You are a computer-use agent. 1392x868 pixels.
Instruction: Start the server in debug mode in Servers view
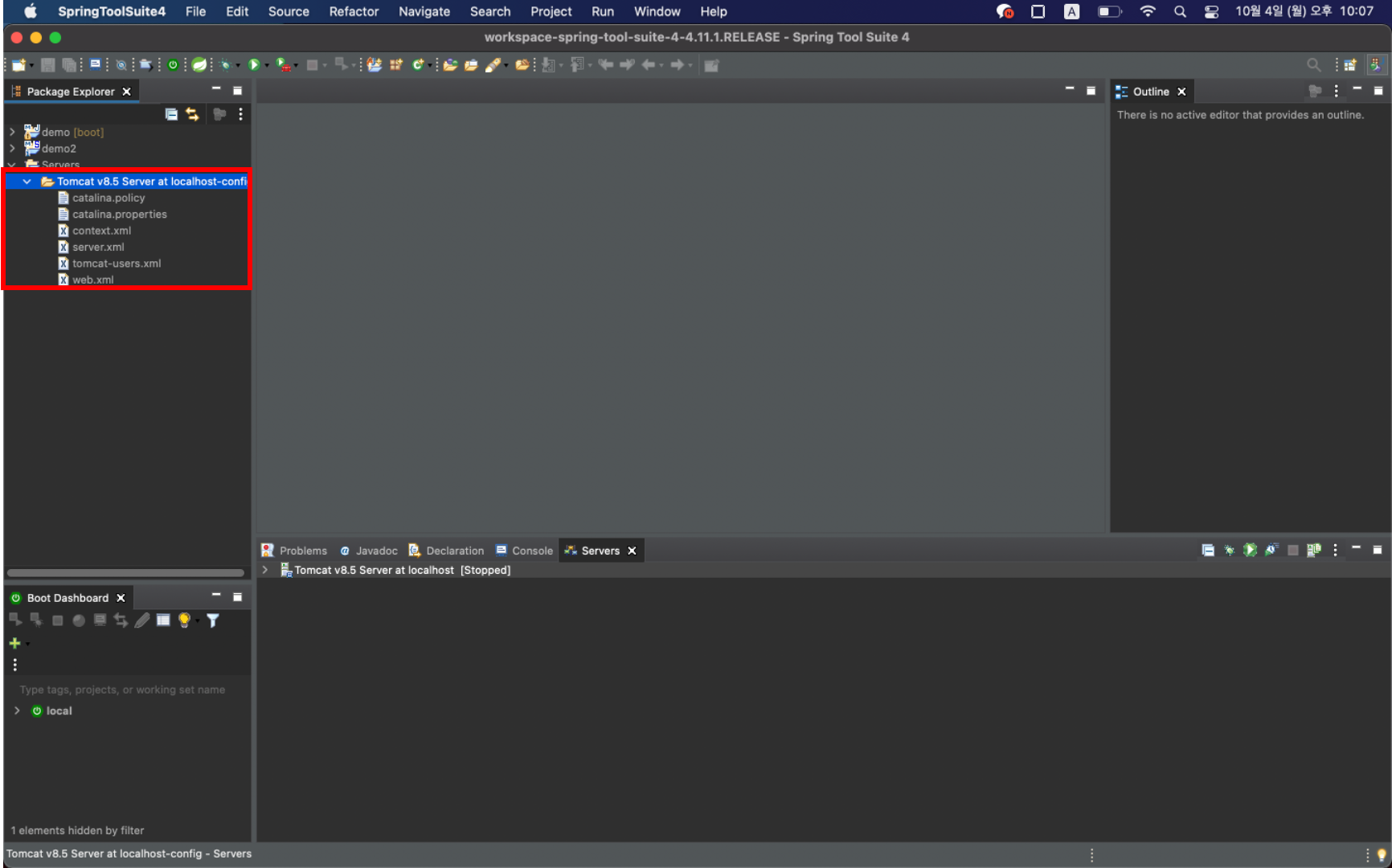(x=1229, y=550)
